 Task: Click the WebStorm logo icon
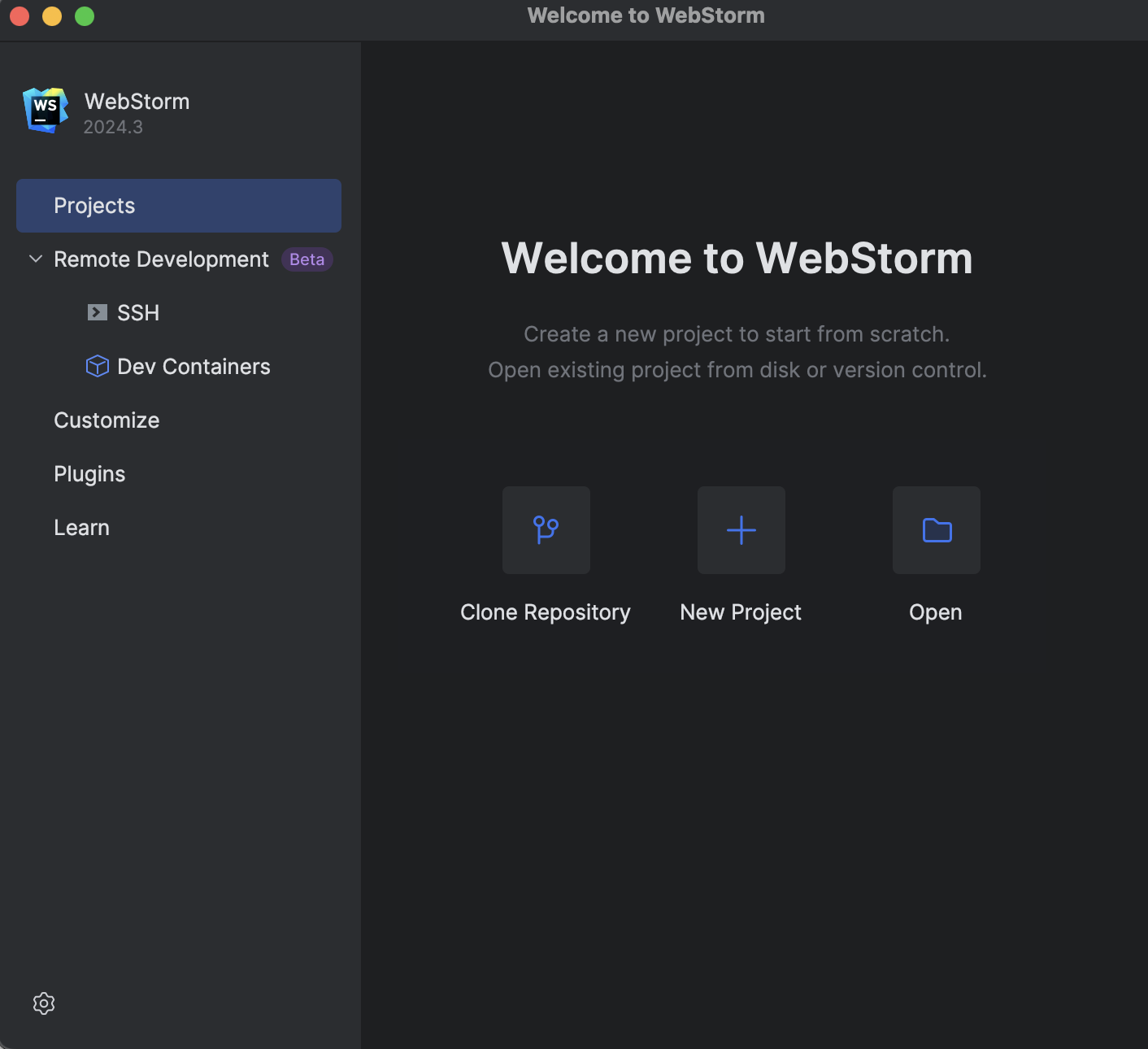click(x=44, y=110)
